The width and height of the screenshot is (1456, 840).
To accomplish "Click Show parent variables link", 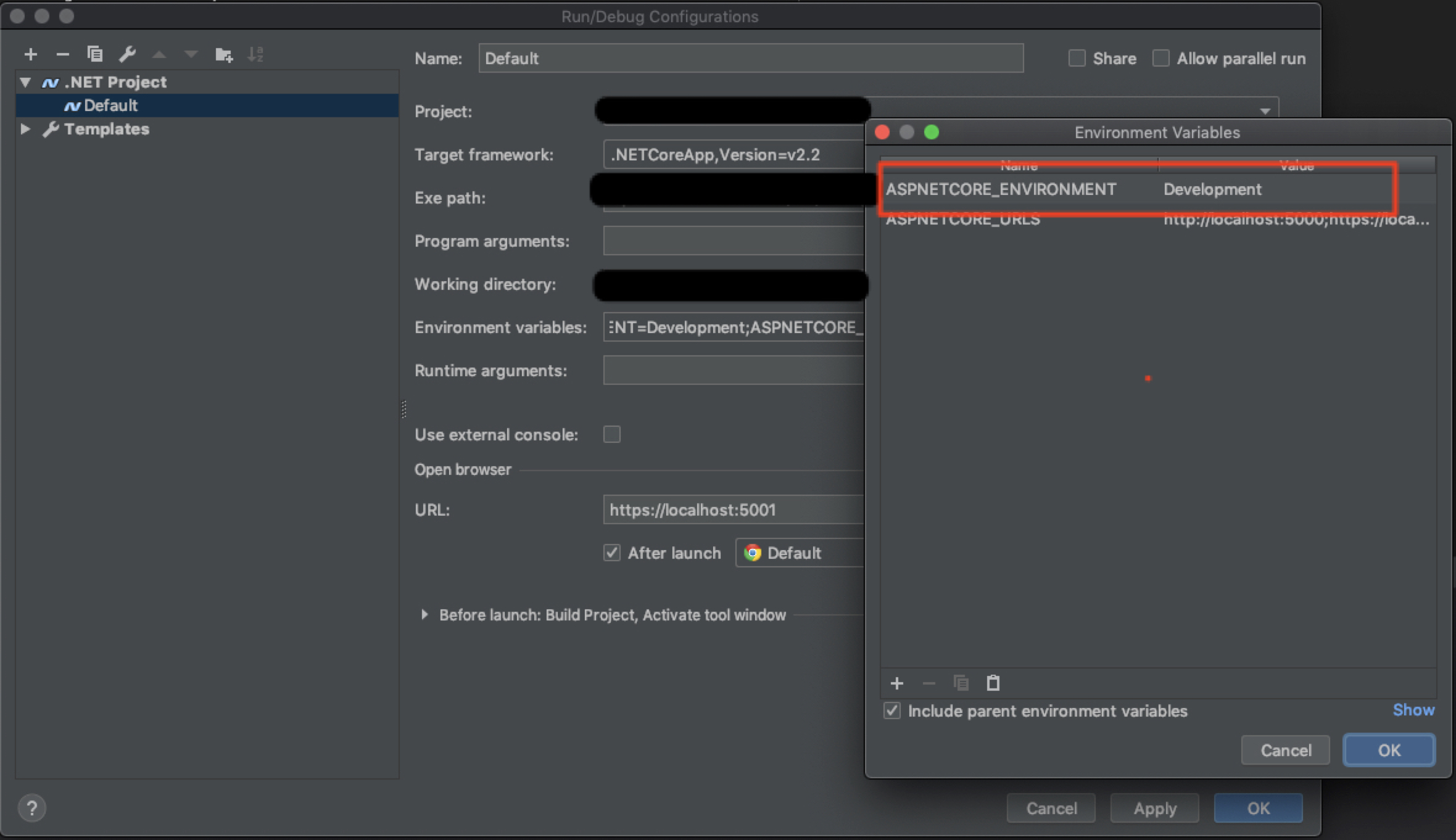I will [1413, 710].
